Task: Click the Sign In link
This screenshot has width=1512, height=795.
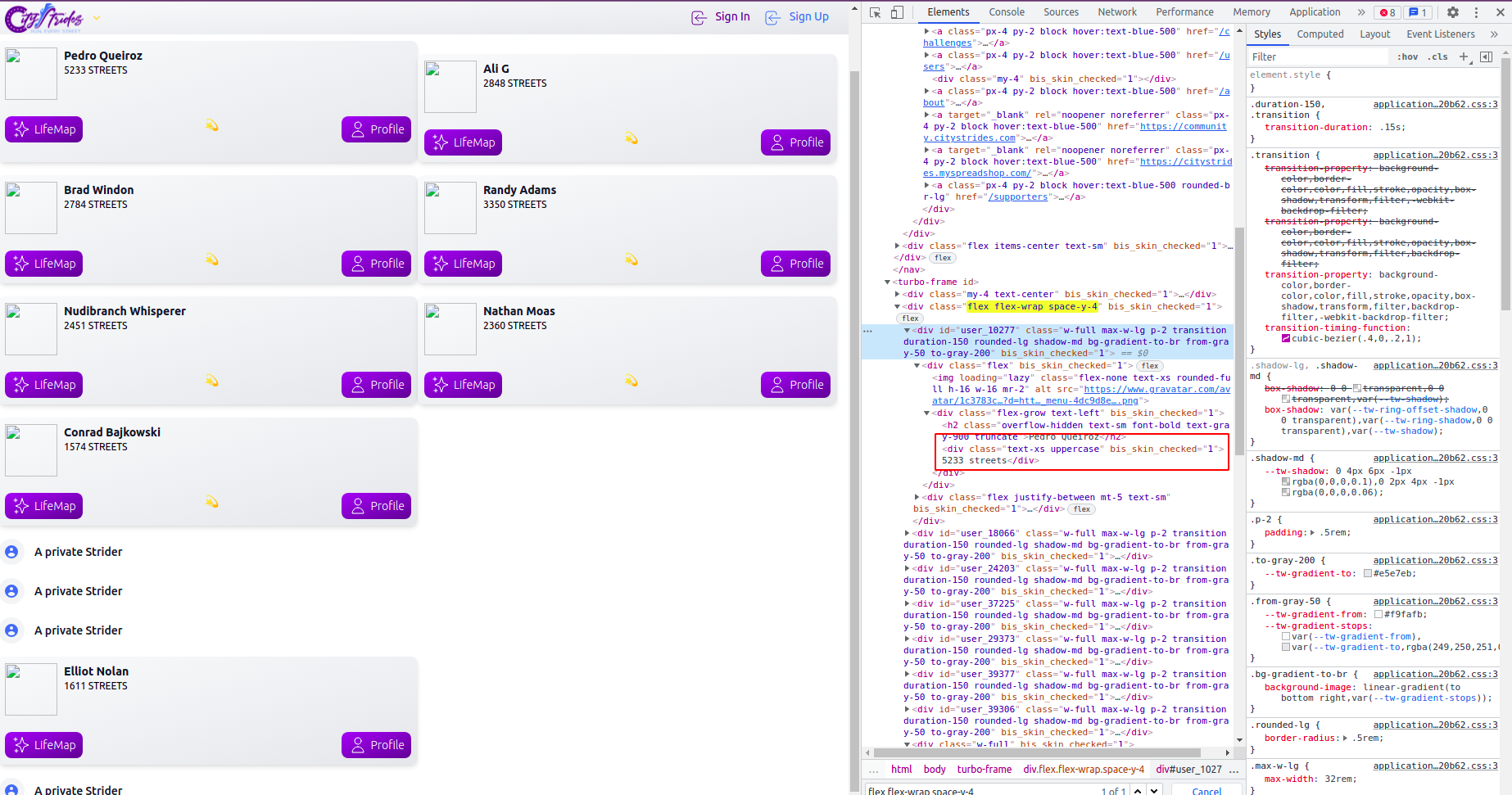Action: [x=721, y=17]
